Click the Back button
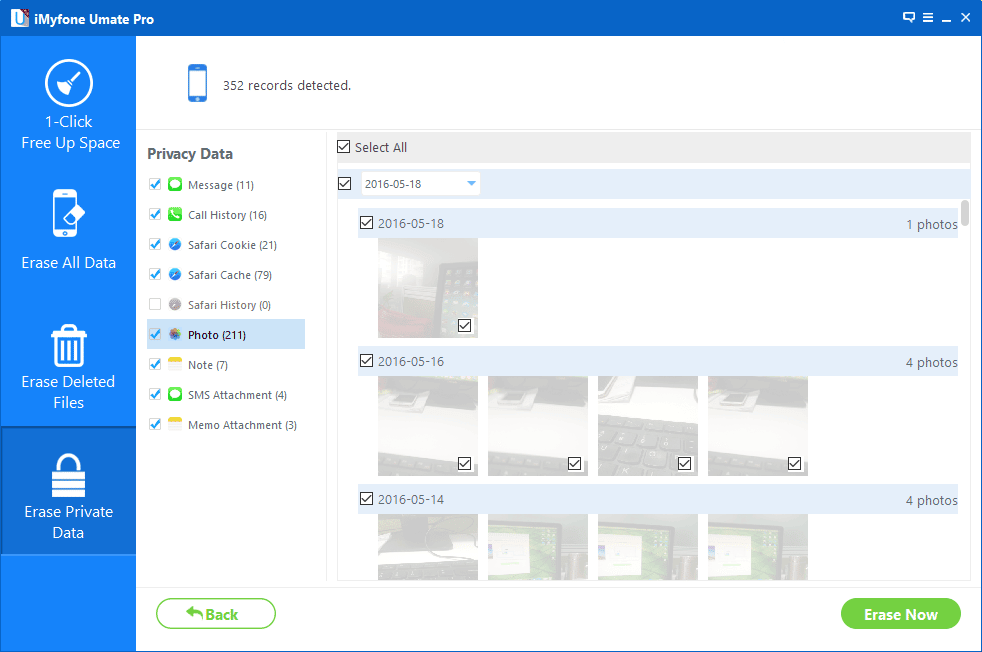This screenshot has height=652, width=982. (x=215, y=614)
